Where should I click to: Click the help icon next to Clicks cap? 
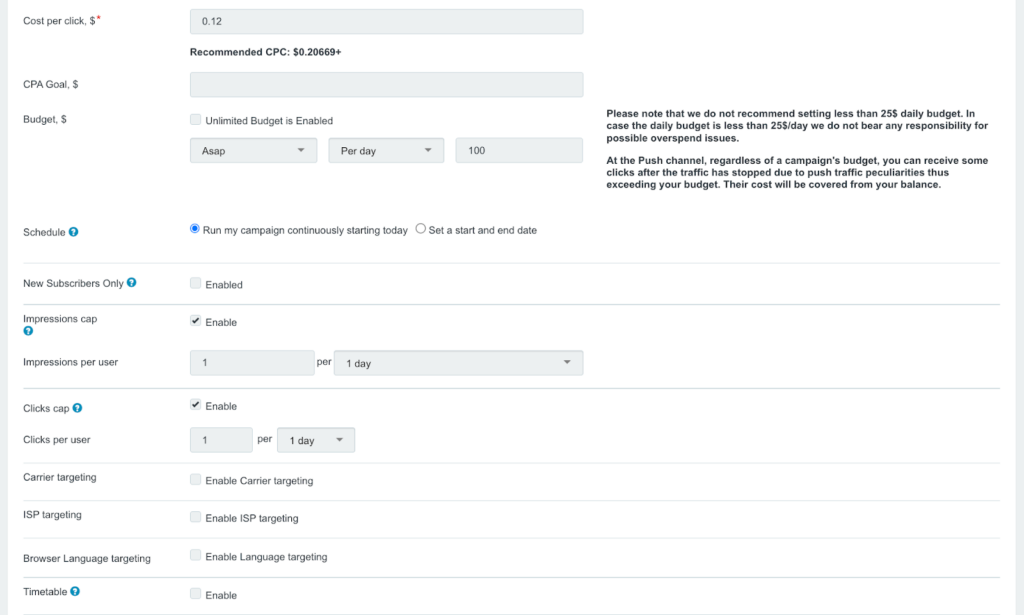click(78, 408)
